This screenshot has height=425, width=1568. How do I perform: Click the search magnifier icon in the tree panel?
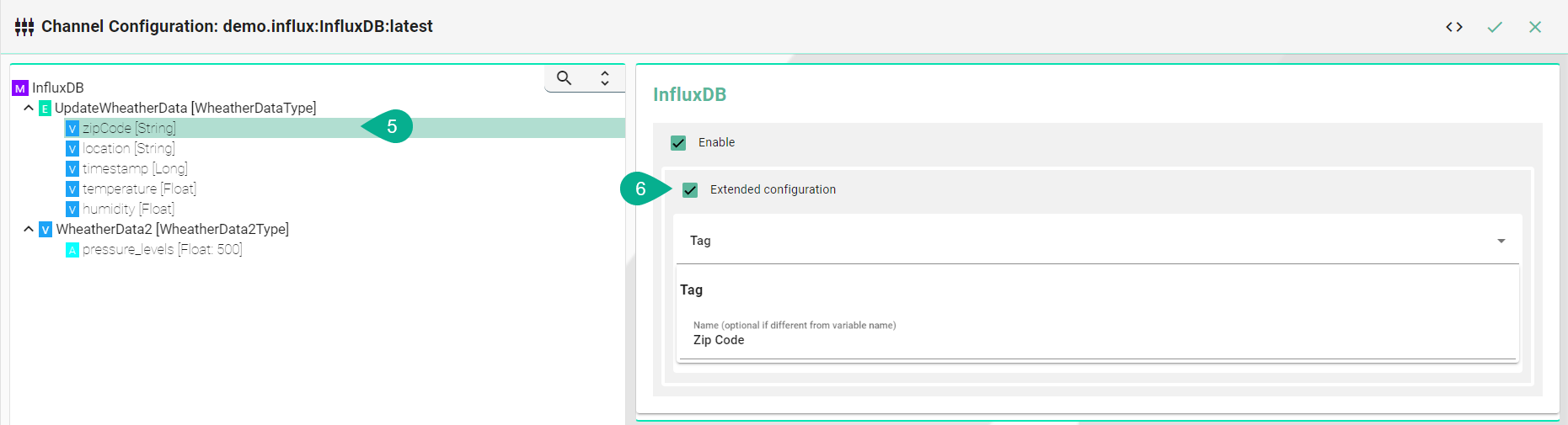coord(565,78)
